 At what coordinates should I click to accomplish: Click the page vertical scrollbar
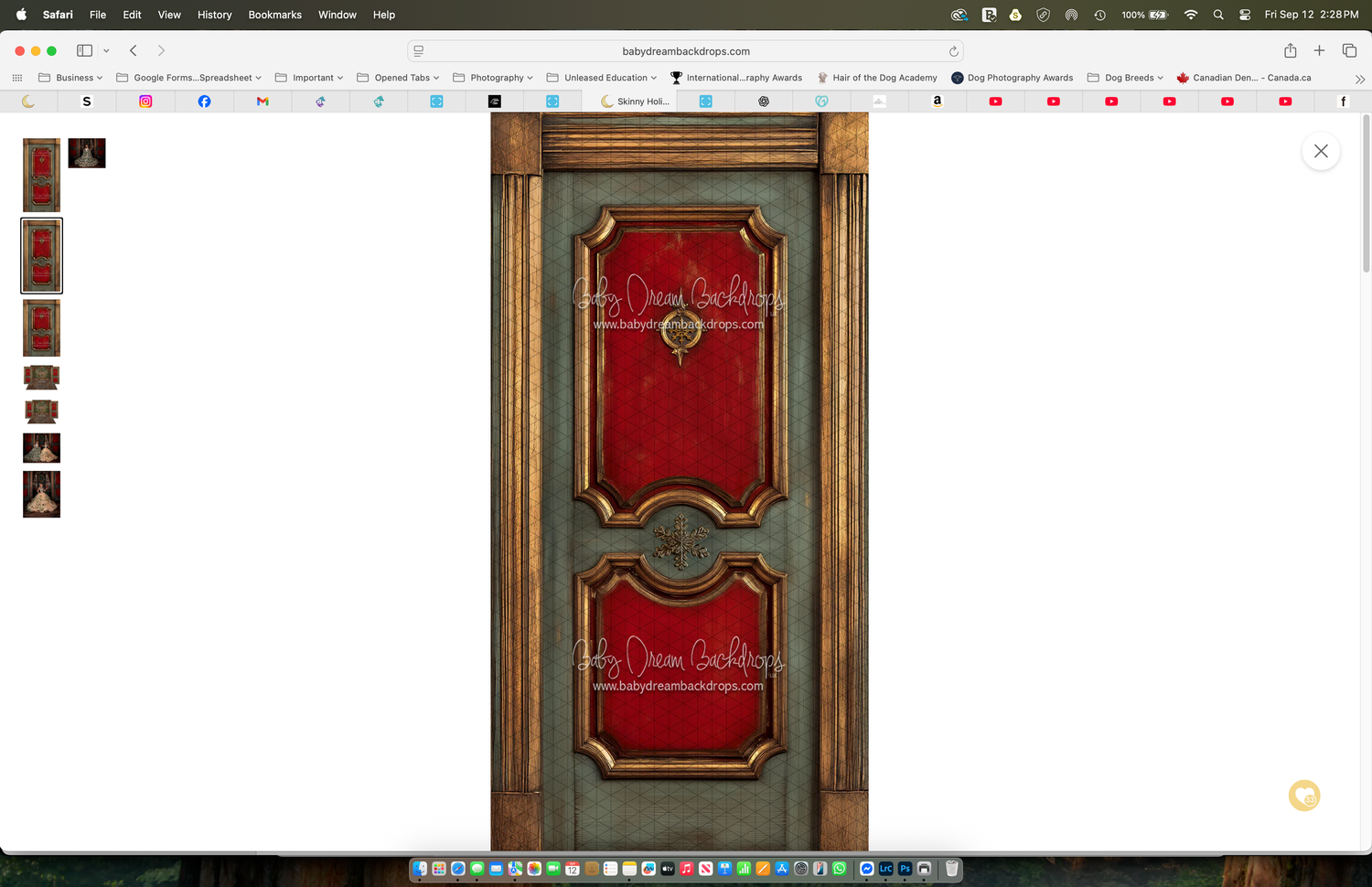1366,194
